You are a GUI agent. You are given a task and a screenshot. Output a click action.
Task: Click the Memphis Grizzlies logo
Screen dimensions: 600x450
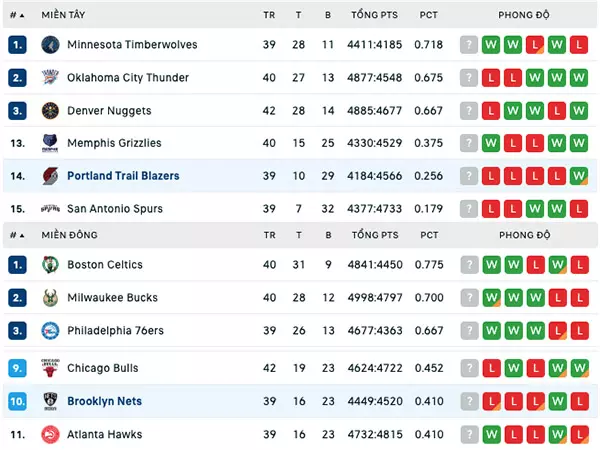point(50,143)
